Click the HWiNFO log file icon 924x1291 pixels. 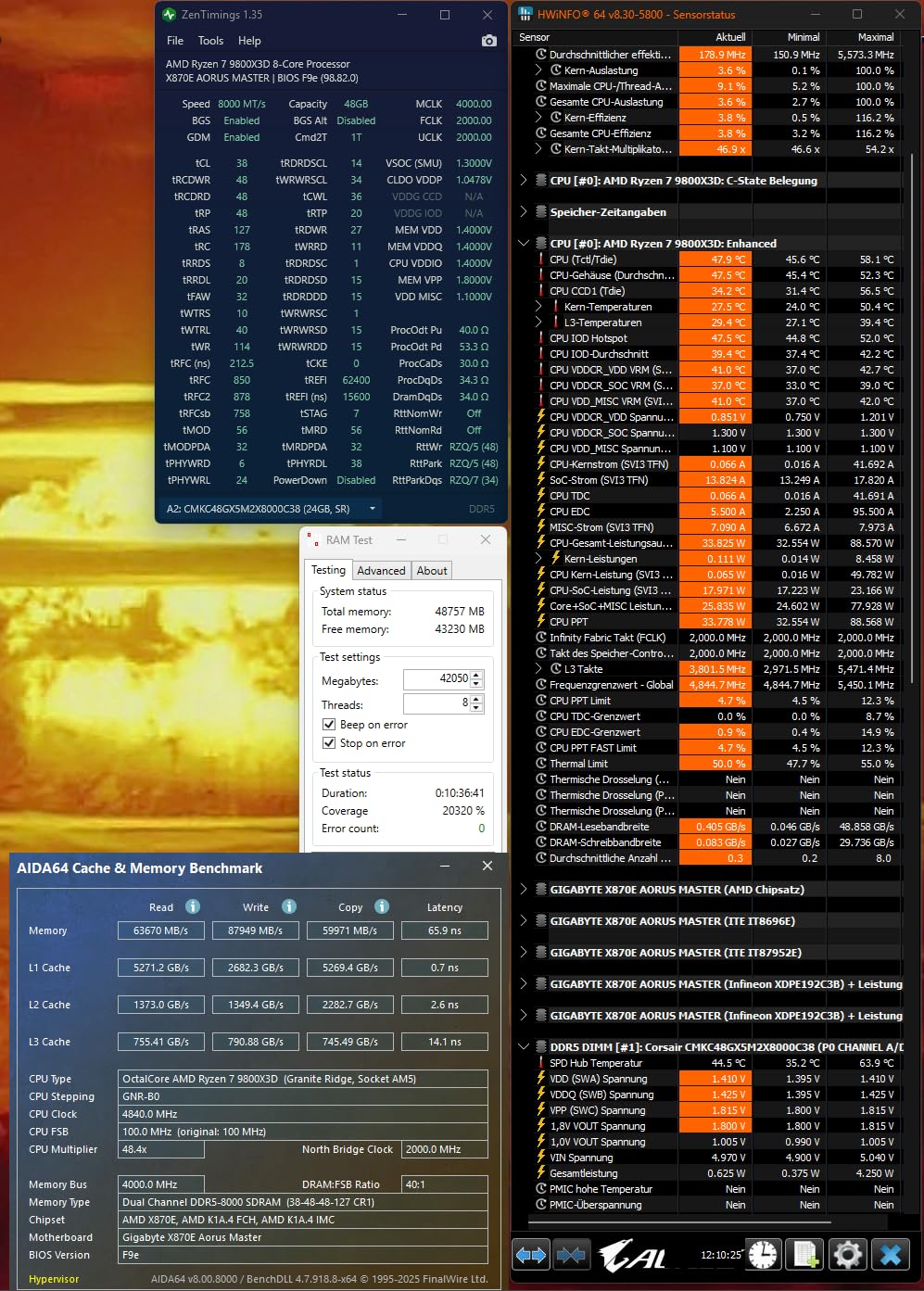pyautogui.click(x=805, y=1255)
